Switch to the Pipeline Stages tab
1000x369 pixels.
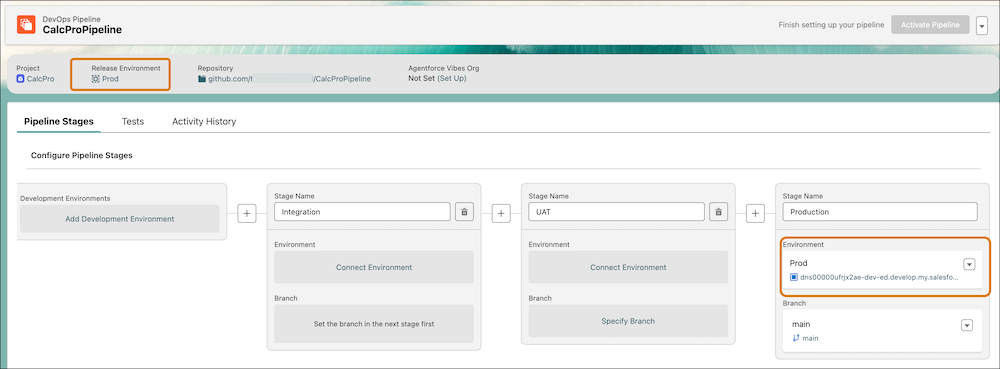point(59,121)
